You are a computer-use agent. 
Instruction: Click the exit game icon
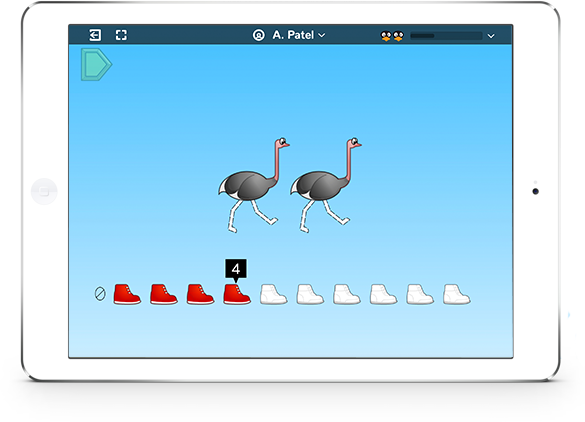click(x=95, y=35)
